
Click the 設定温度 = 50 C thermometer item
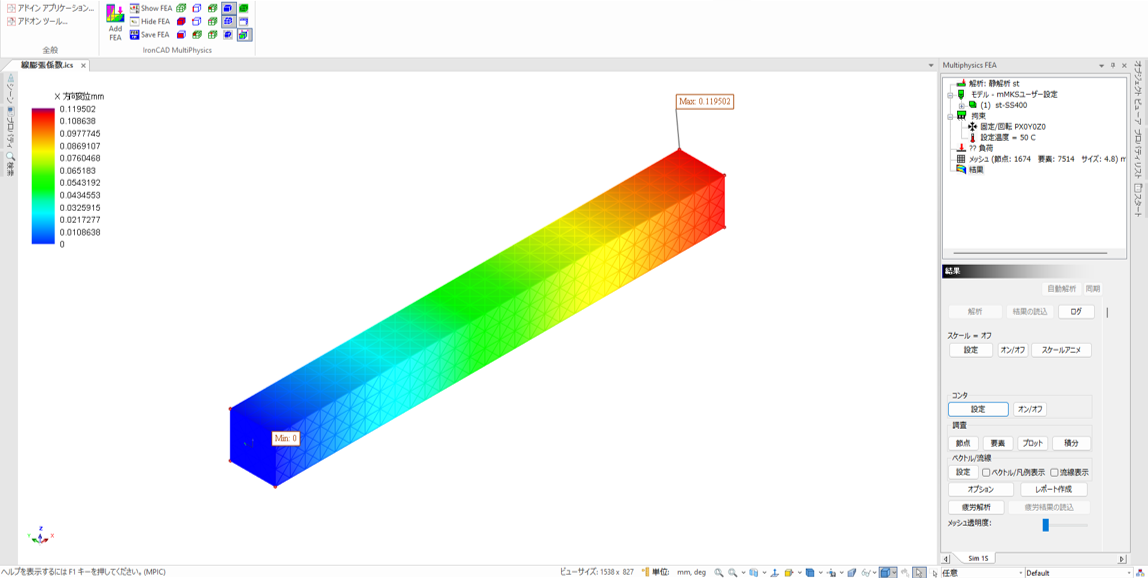(x=972, y=138)
